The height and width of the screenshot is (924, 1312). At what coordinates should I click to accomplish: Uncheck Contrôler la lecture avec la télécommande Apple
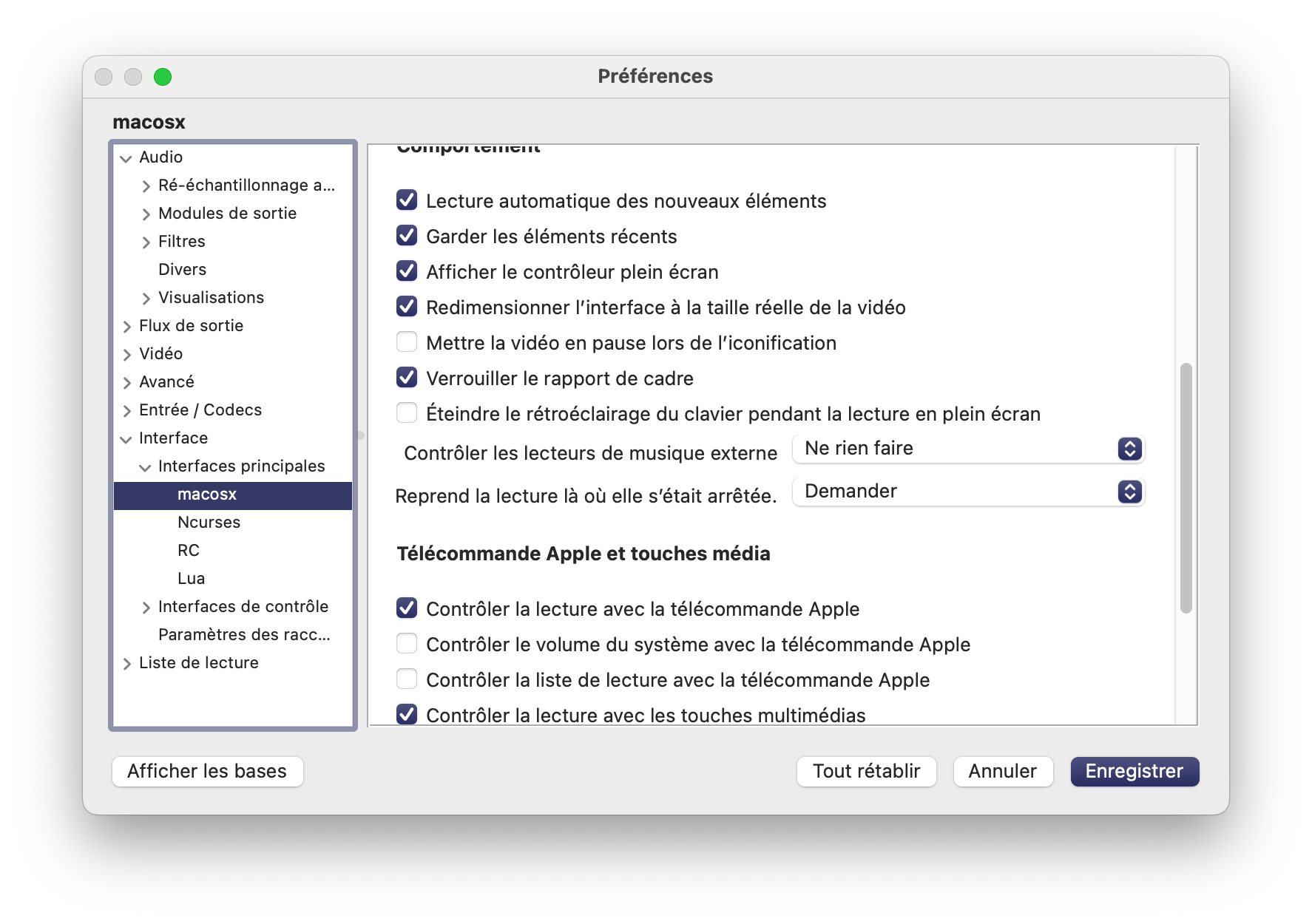point(407,608)
